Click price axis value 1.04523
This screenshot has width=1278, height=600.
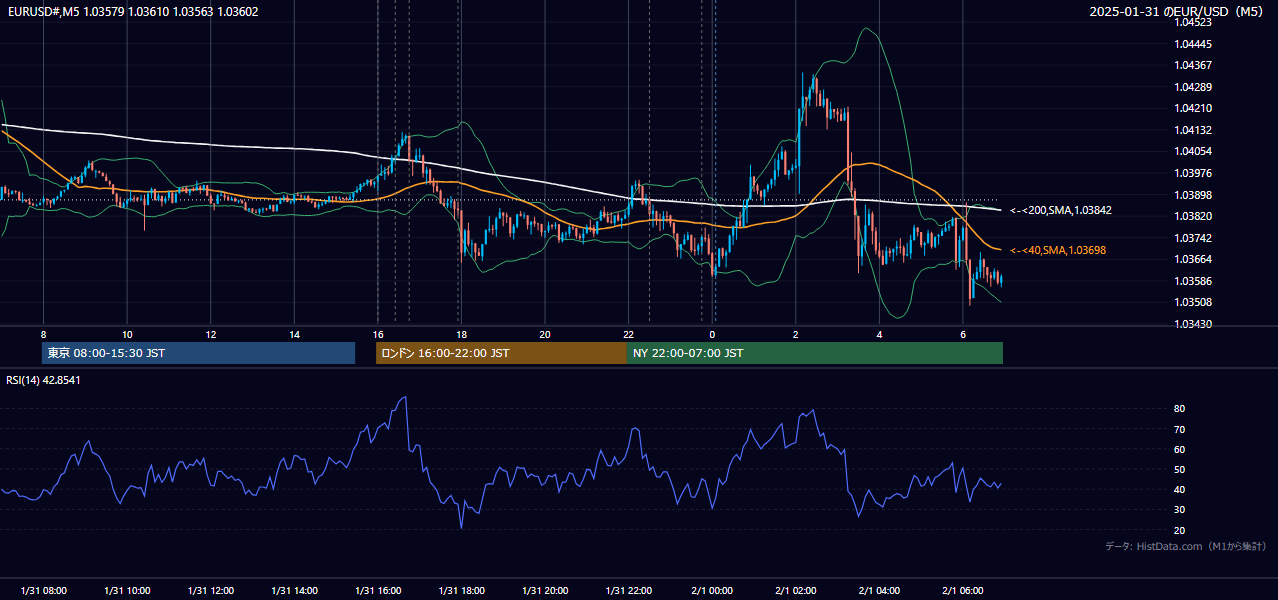click(x=1193, y=22)
